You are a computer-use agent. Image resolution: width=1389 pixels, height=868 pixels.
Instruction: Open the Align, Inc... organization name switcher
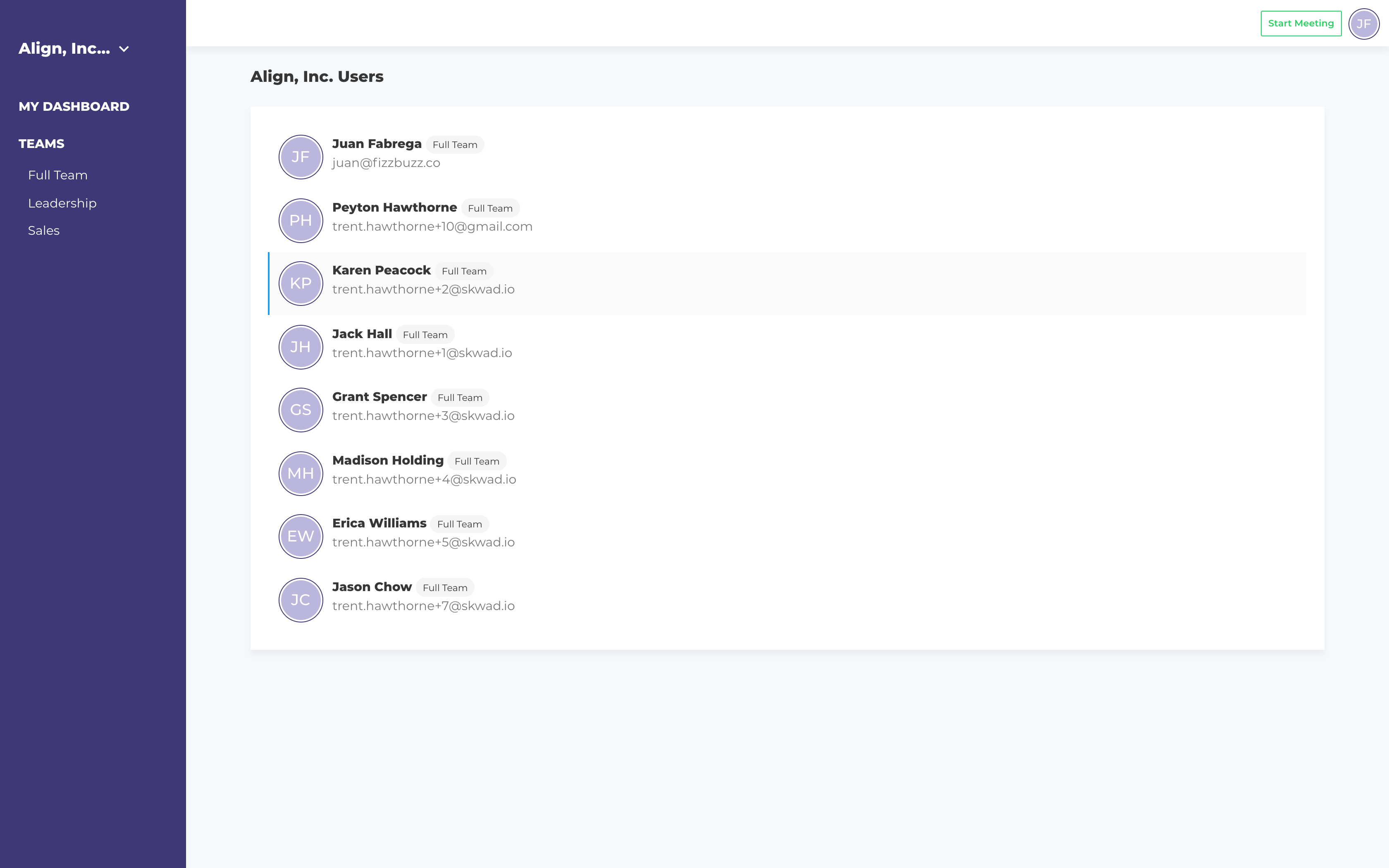(x=64, y=49)
